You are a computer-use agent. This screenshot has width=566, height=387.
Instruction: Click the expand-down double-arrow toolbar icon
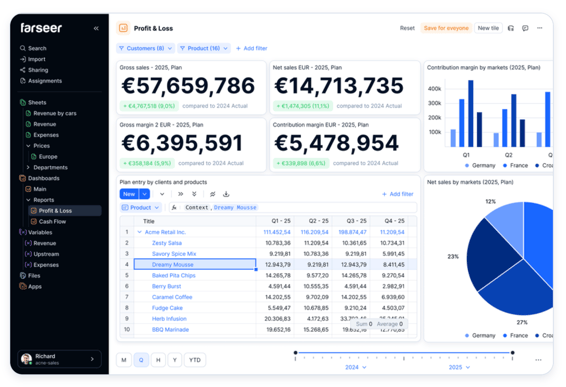(194, 194)
